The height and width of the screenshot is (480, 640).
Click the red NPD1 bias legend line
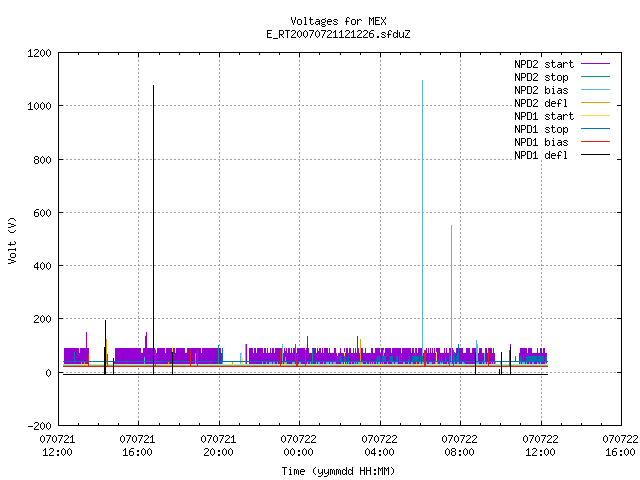point(595,142)
